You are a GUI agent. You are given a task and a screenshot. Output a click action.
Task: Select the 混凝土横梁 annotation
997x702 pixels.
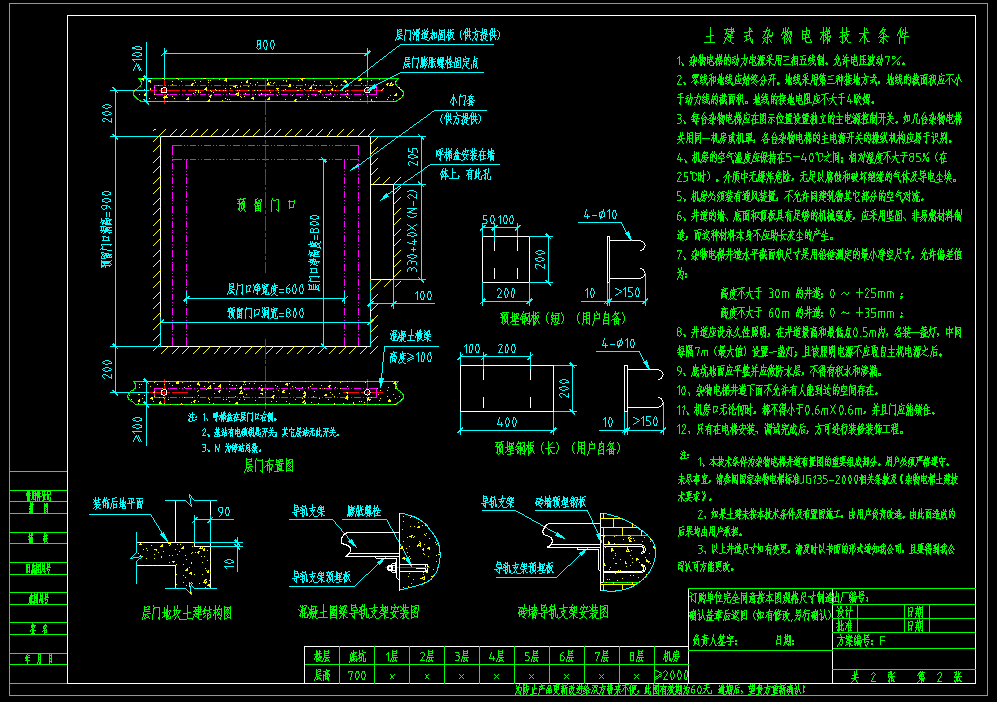click(x=410, y=336)
